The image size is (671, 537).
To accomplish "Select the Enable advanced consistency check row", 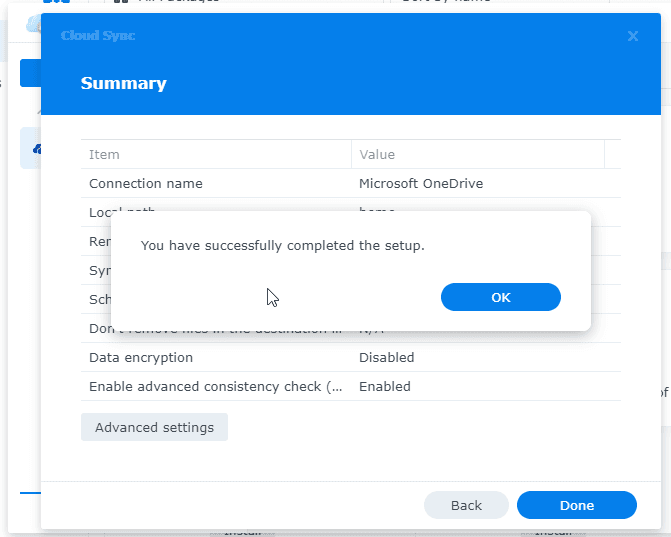I will click(x=216, y=386).
